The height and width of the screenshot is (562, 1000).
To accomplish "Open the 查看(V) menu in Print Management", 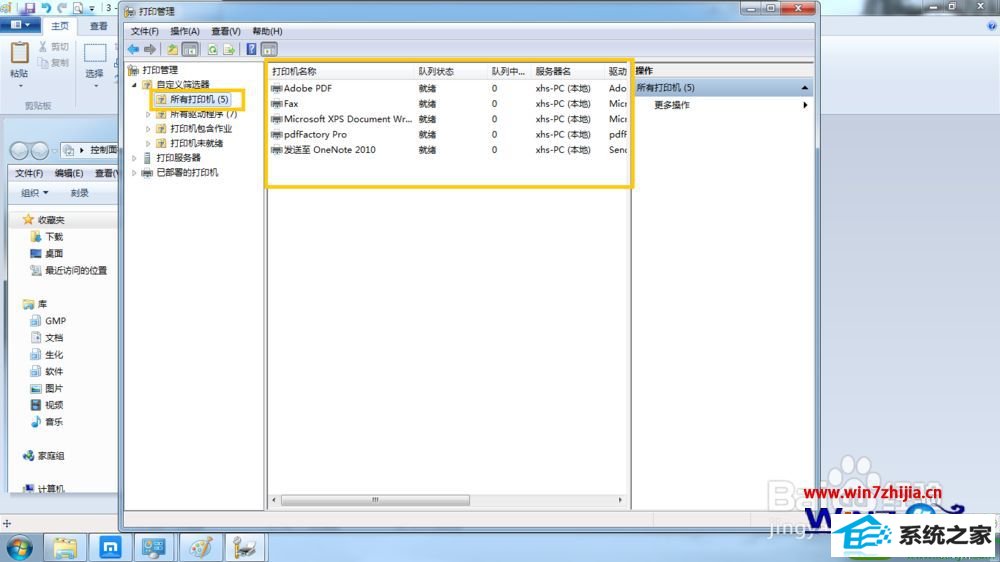I will [x=226, y=31].
